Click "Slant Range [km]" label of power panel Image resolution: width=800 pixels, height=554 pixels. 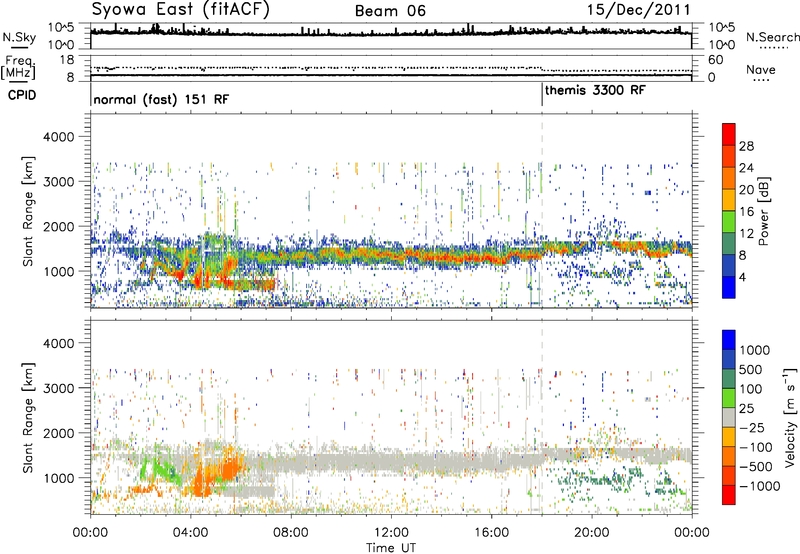point(28,211)
